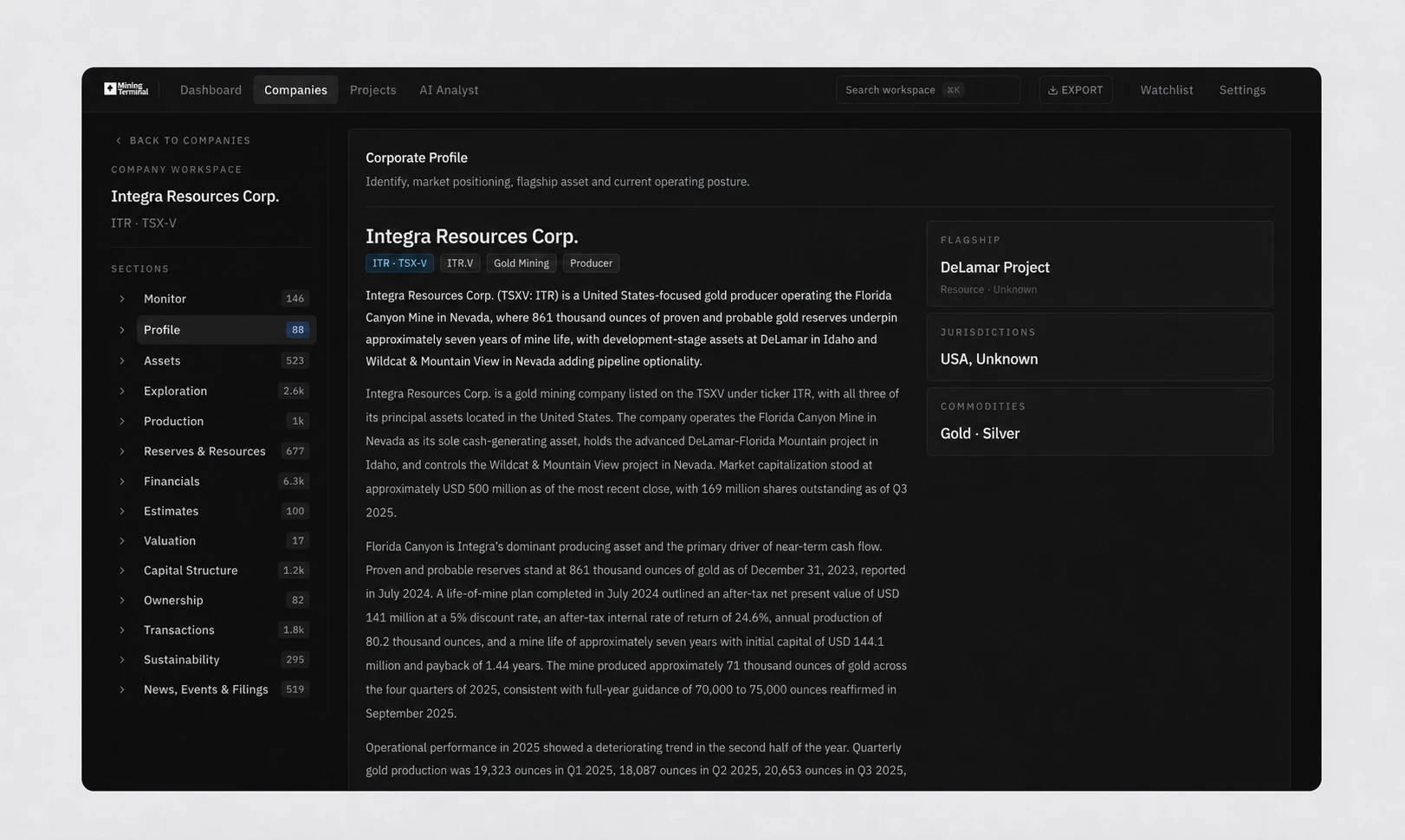Select the Profile section
This screenshot has width=1405, height=840.
tap(226, 330)
